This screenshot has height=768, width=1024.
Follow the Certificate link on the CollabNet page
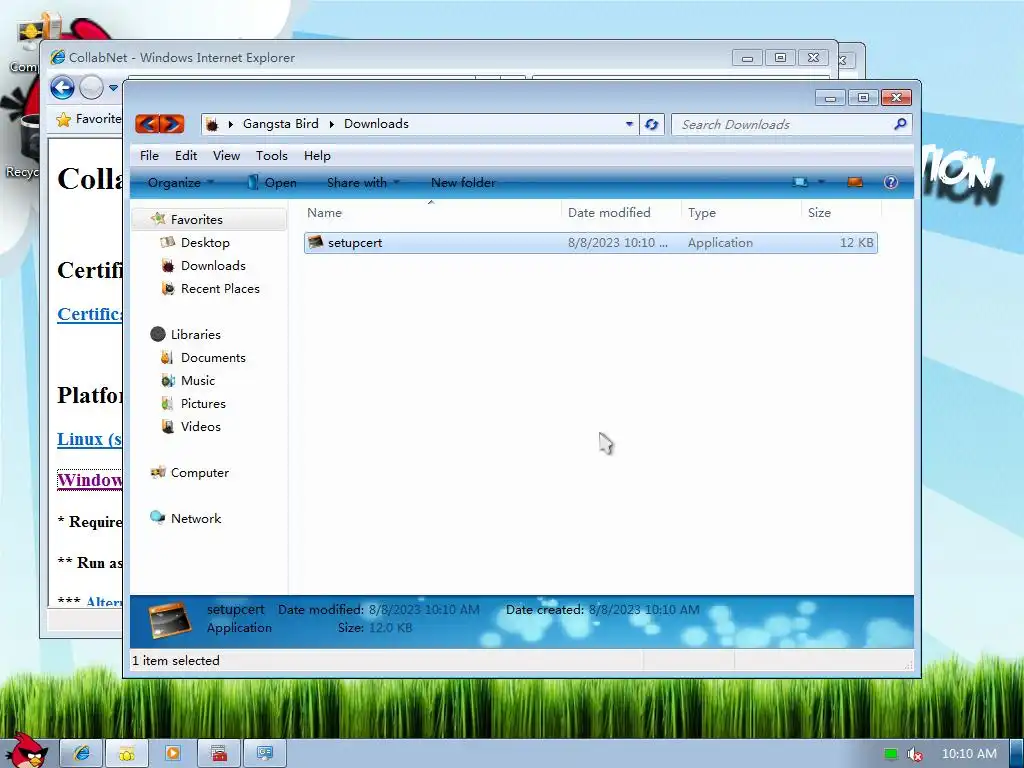[89, 314]
